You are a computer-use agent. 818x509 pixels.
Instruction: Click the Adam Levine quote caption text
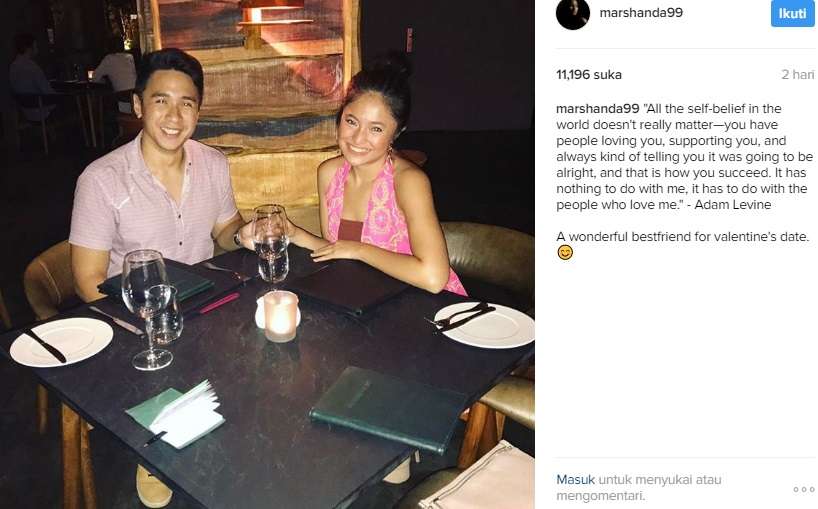pyautogui.click(x=684, y=156)
